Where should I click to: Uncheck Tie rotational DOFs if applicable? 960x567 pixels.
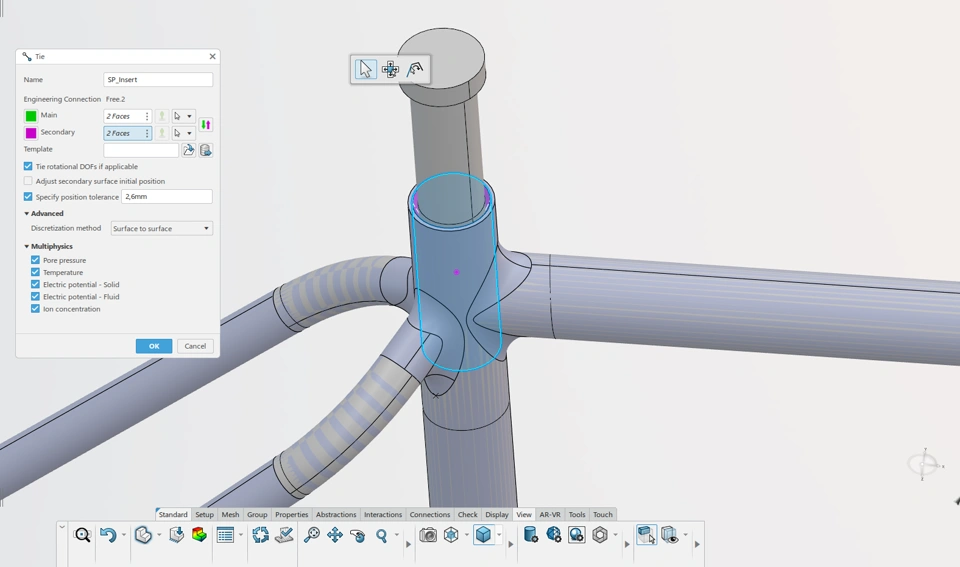coord(28,166)
